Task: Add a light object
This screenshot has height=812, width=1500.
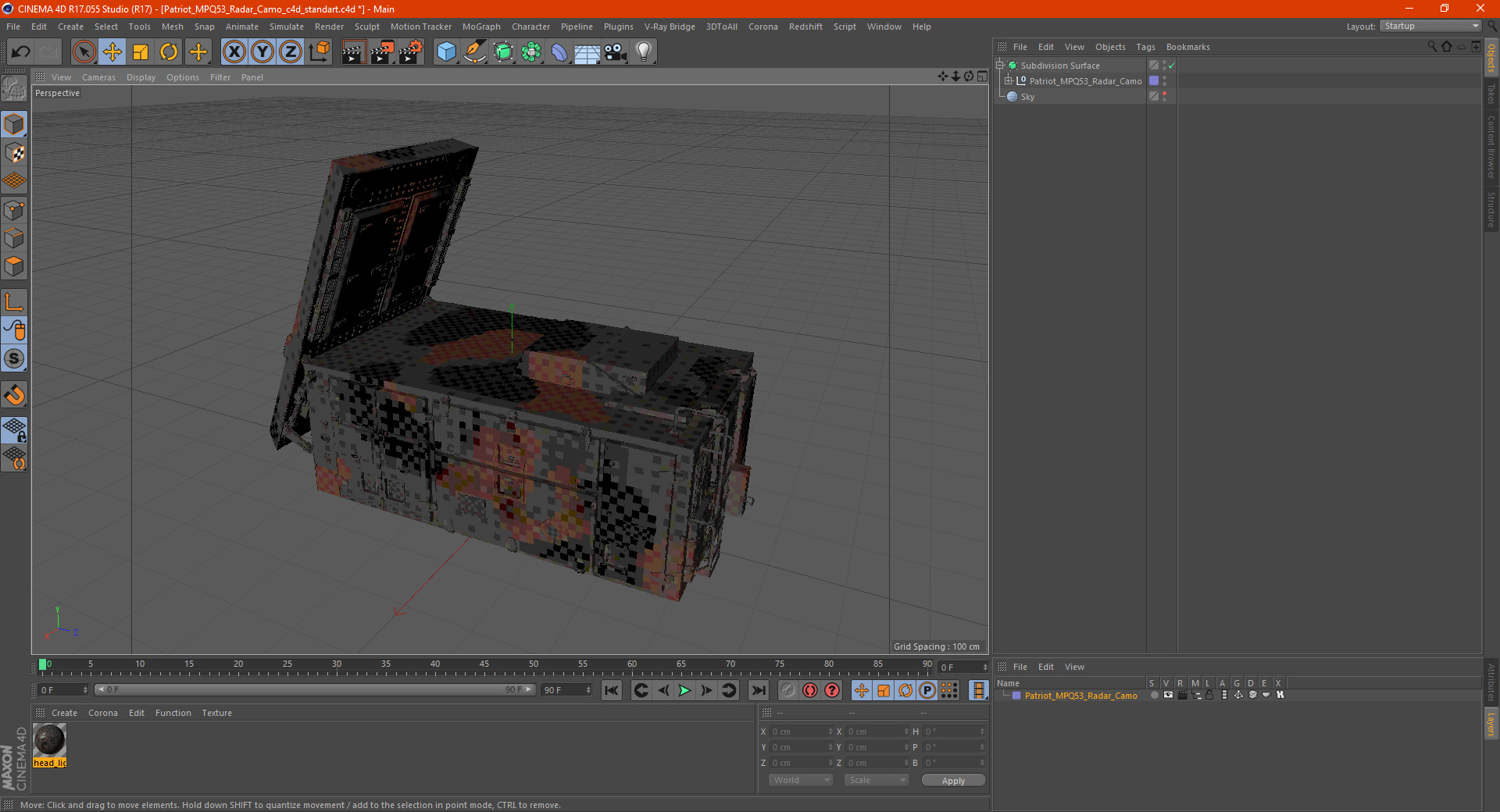Action: [x=644, y=52]
